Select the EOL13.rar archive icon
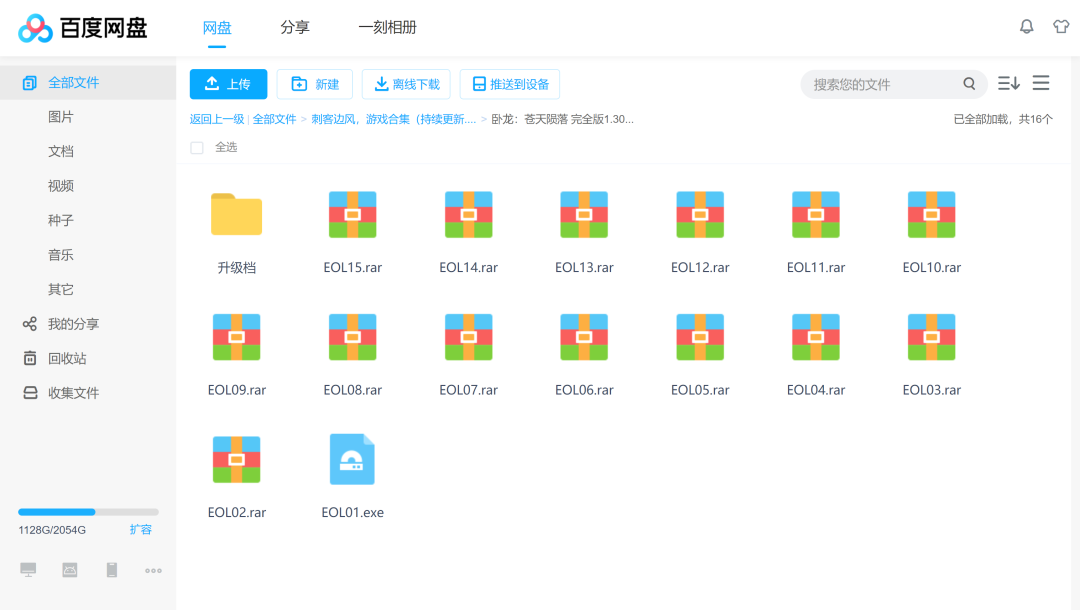This screenshot has height=610, width=1080. (x=584, y=214)
